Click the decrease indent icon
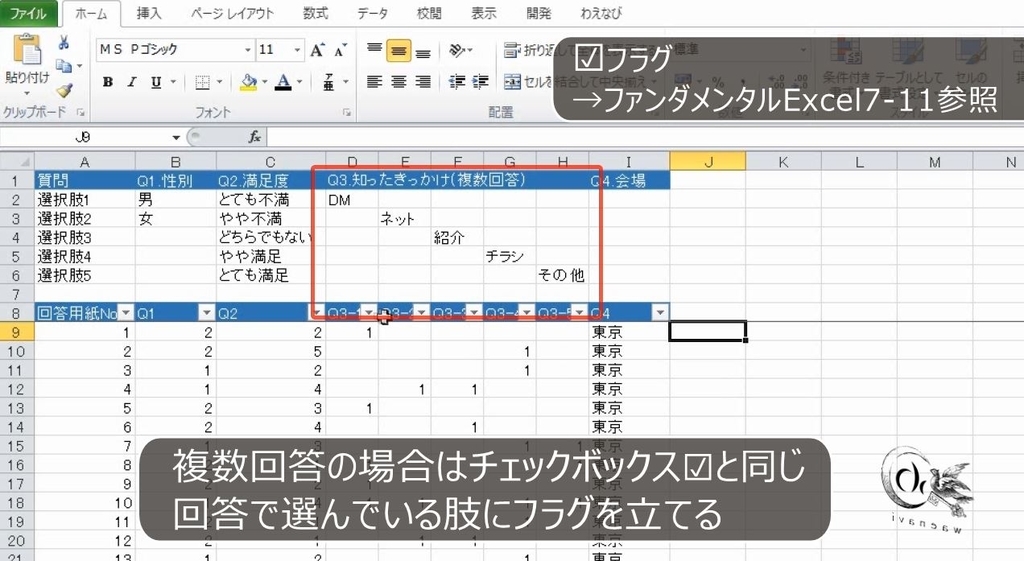 click(457, 82)
